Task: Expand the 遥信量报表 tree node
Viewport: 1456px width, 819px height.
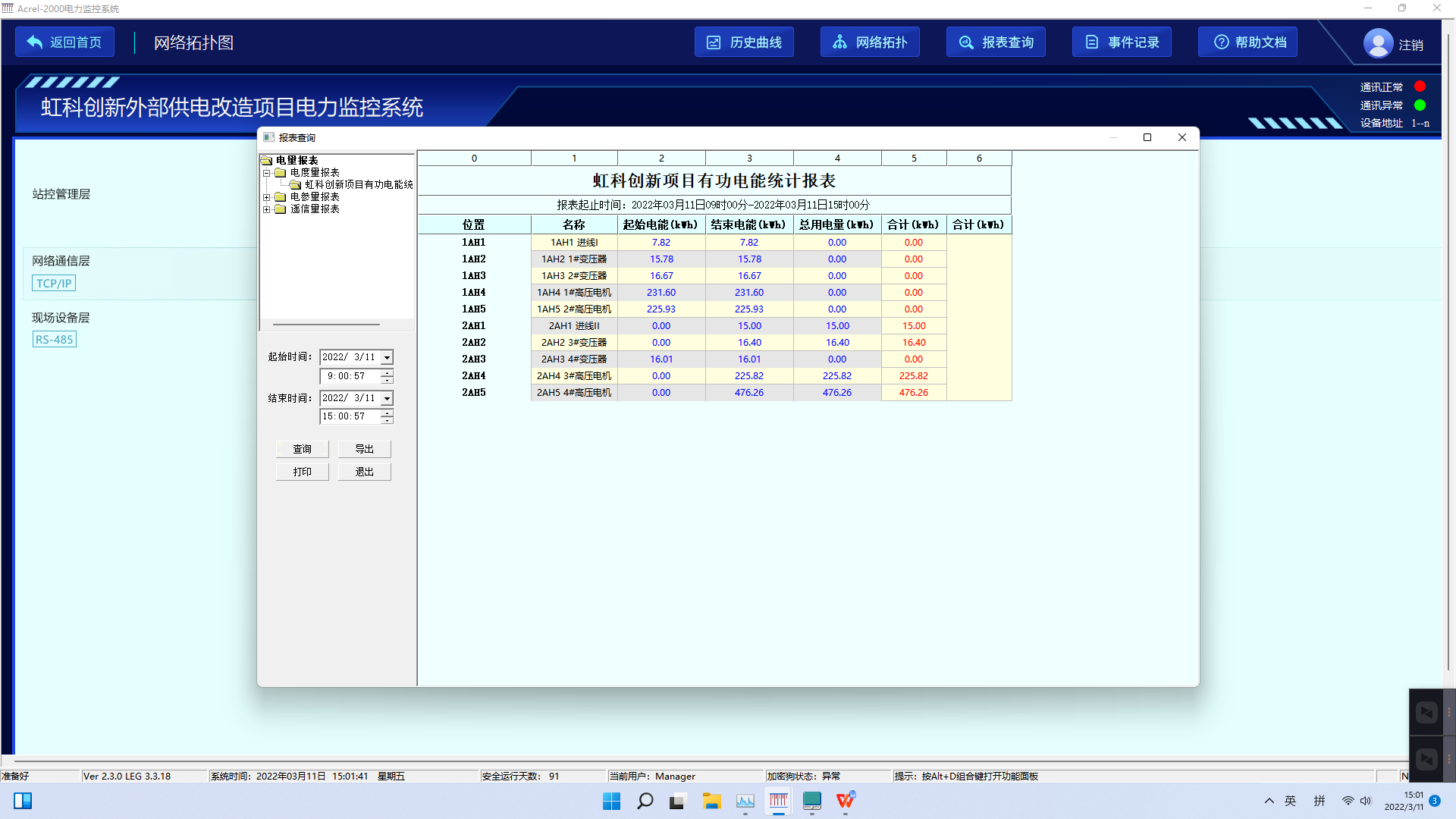Action: (x=267, y=209)
